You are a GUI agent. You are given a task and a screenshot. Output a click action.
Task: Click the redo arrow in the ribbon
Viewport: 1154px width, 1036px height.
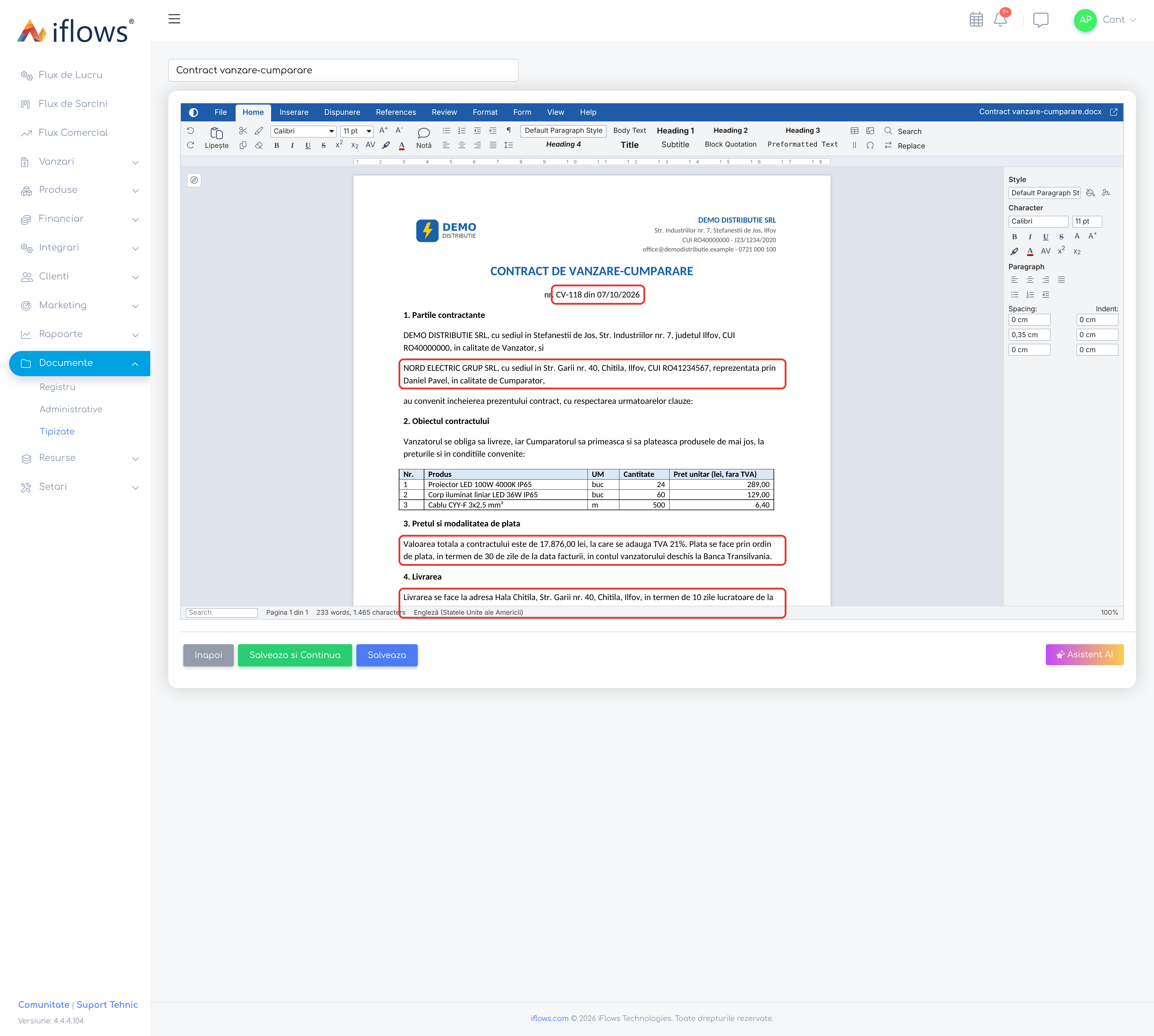tap(191, 145)
